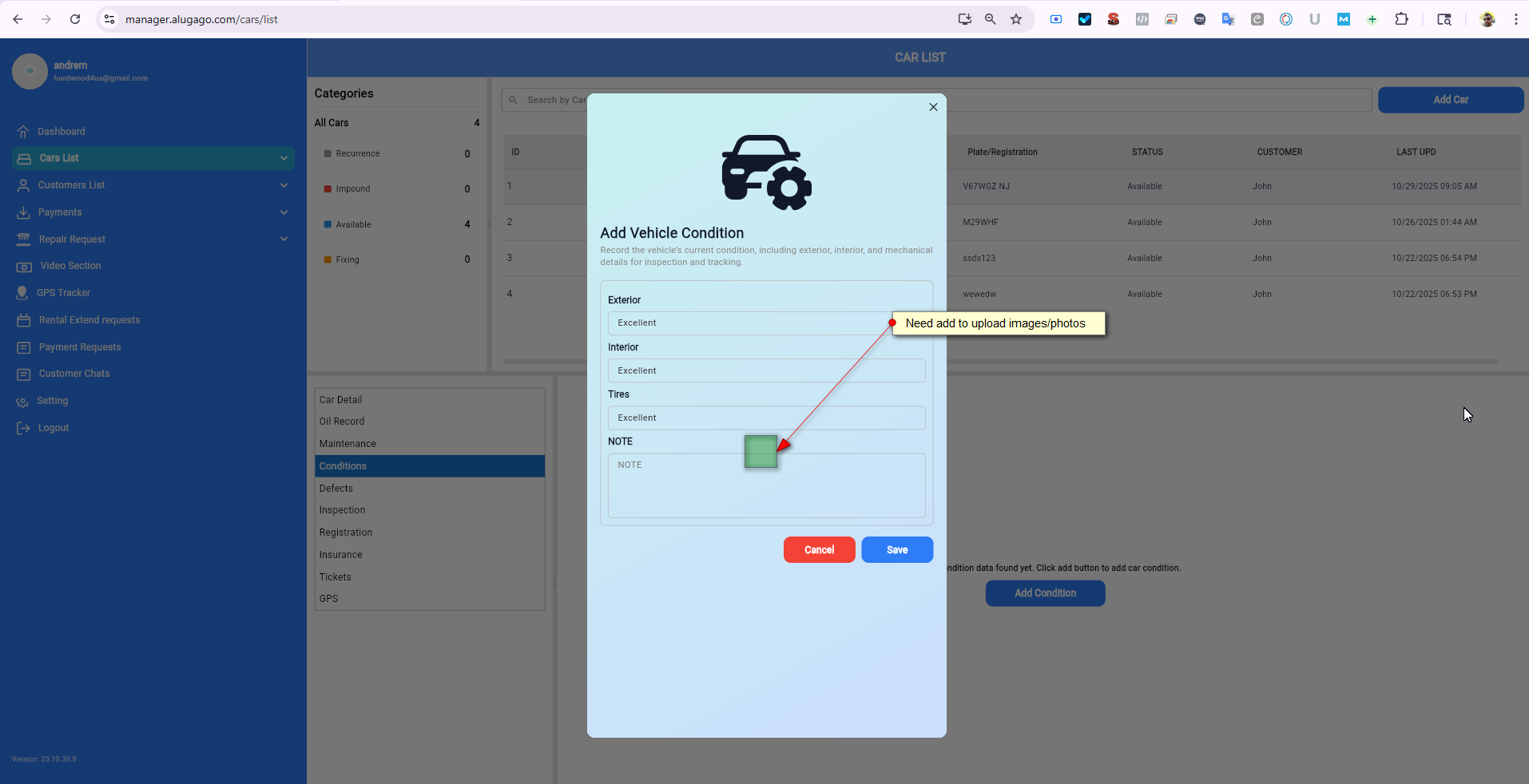Select the Defects tab in car details

tap(336, 489)
